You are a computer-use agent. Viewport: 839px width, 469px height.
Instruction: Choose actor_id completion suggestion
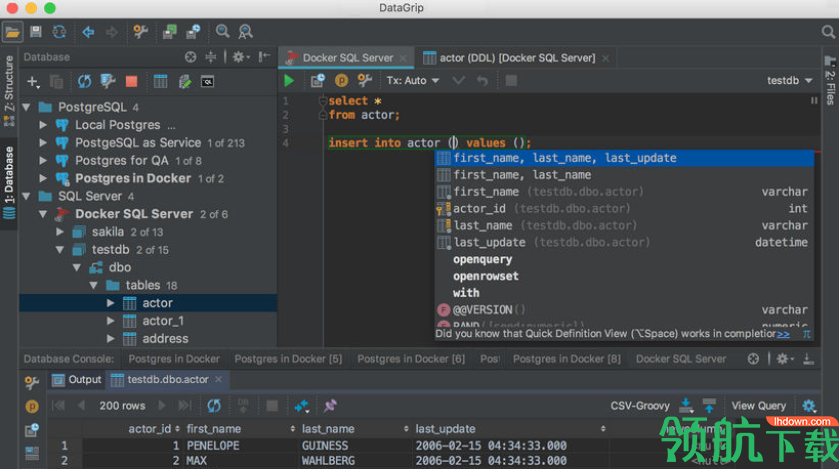pyautogui.click(x=624, y=209)
